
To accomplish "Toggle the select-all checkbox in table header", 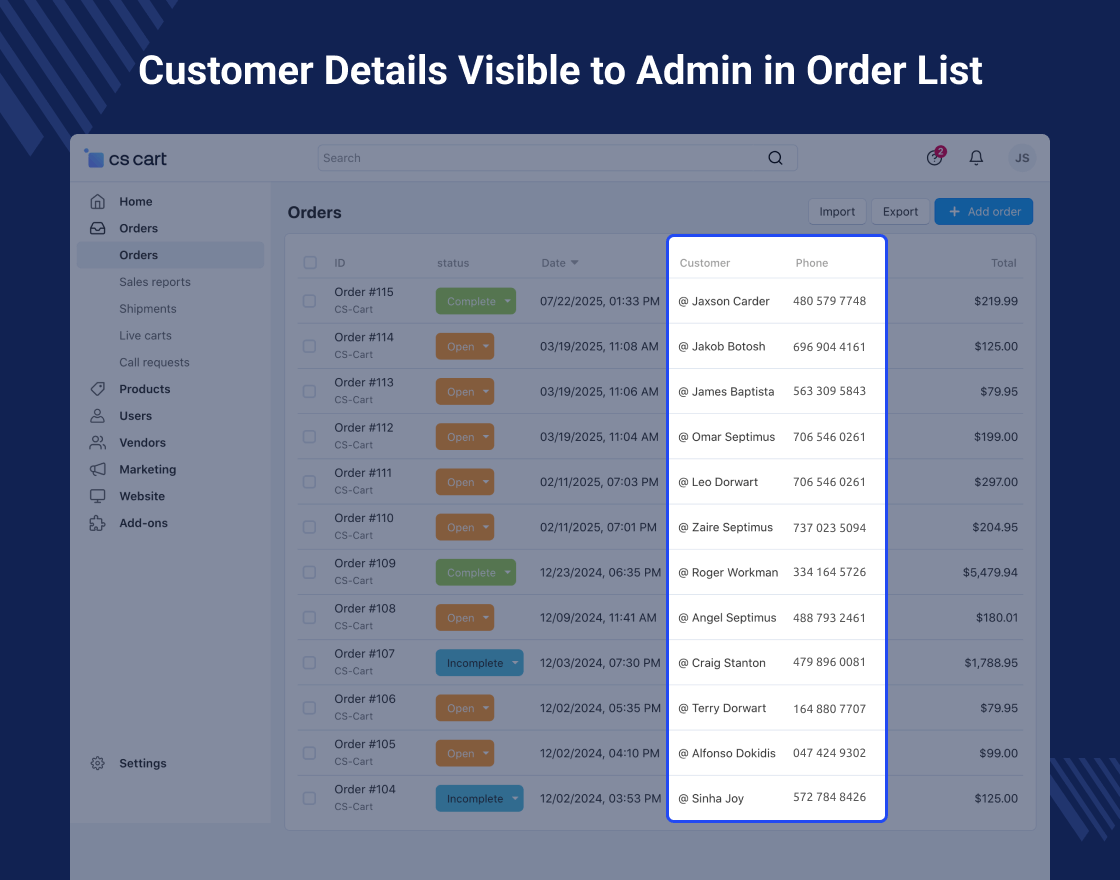I will [x=310, y=263].
